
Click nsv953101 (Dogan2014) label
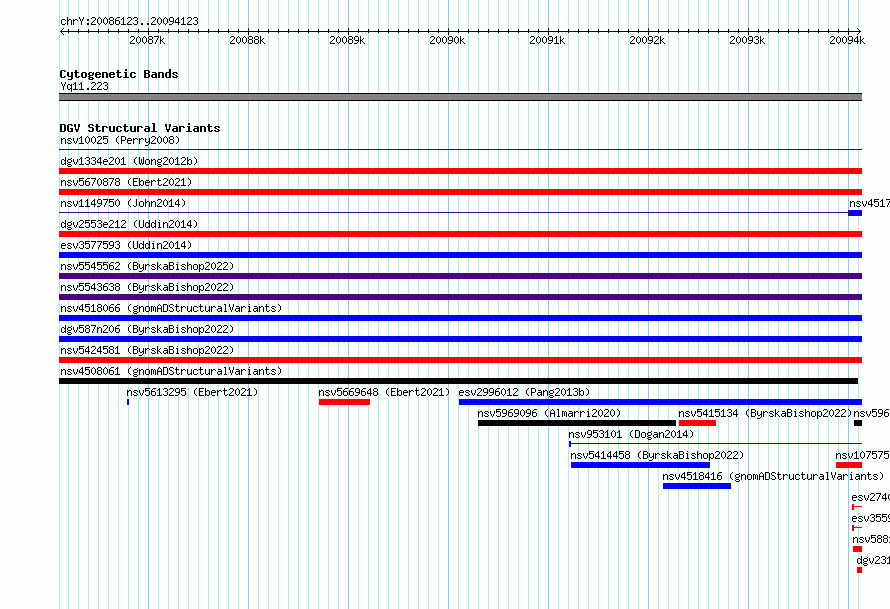631,434
